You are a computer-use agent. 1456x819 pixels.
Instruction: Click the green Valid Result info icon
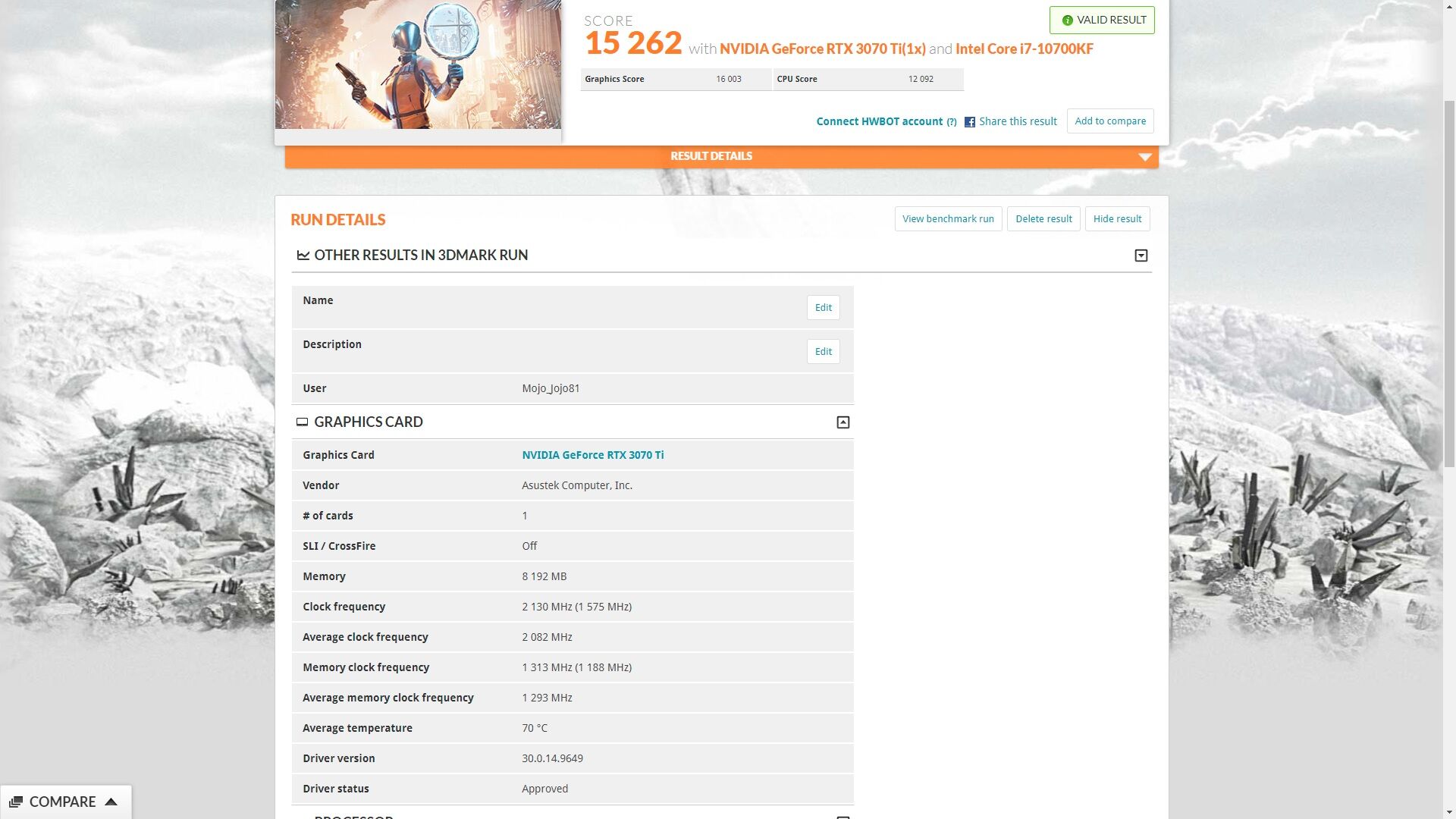coord(1067,20)
